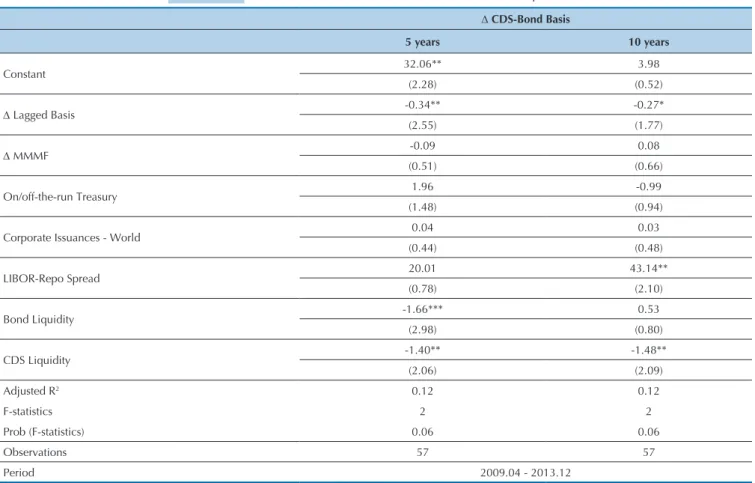Select the 2009.04 - 2013.12 period value
Image resolution: width=755 pixels, height=483 pixels.
pyautogui.click(x=525, y=473)
